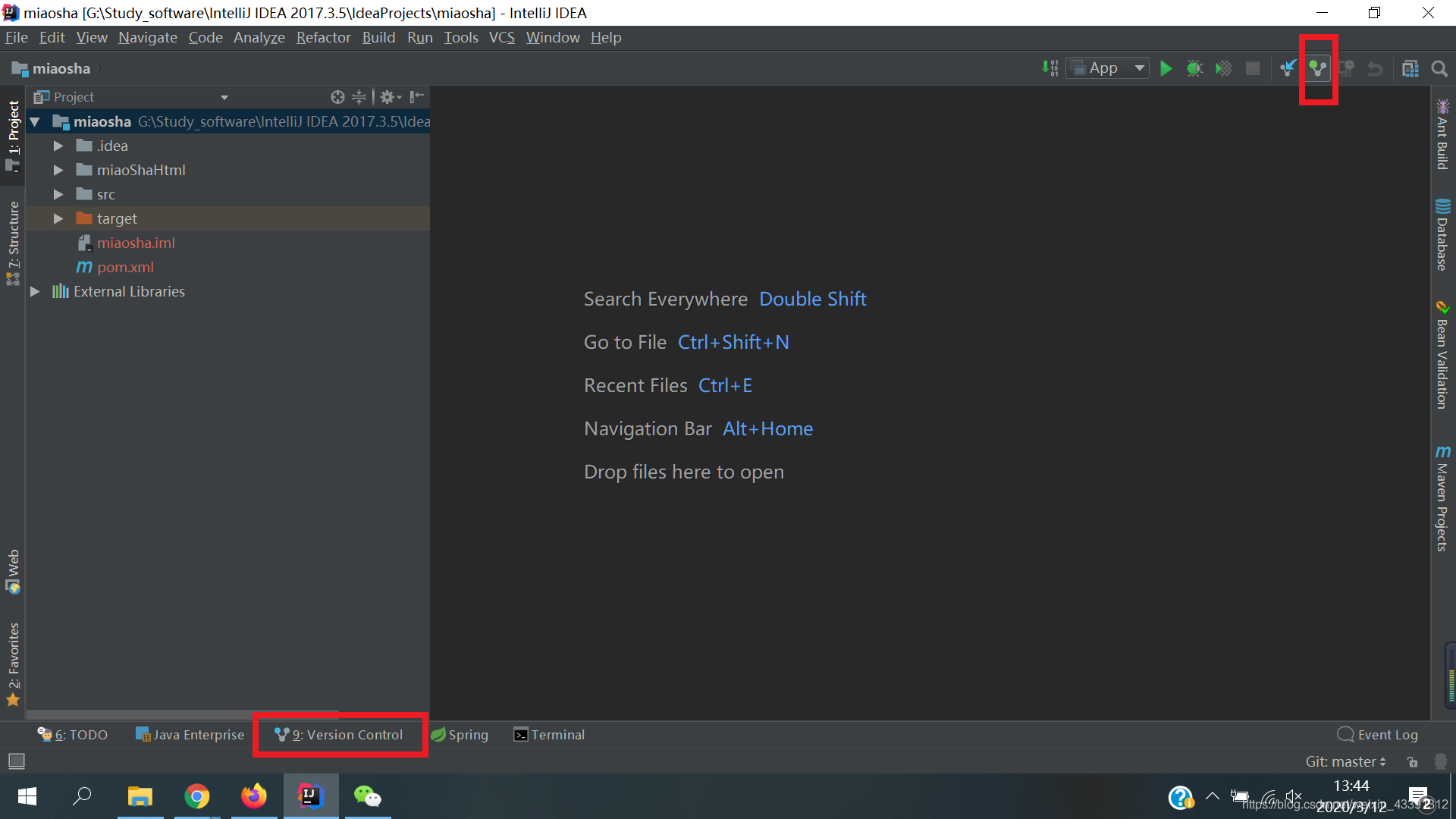
Task: Click Collapse All icon in Project panel
Action: (359, 97)
